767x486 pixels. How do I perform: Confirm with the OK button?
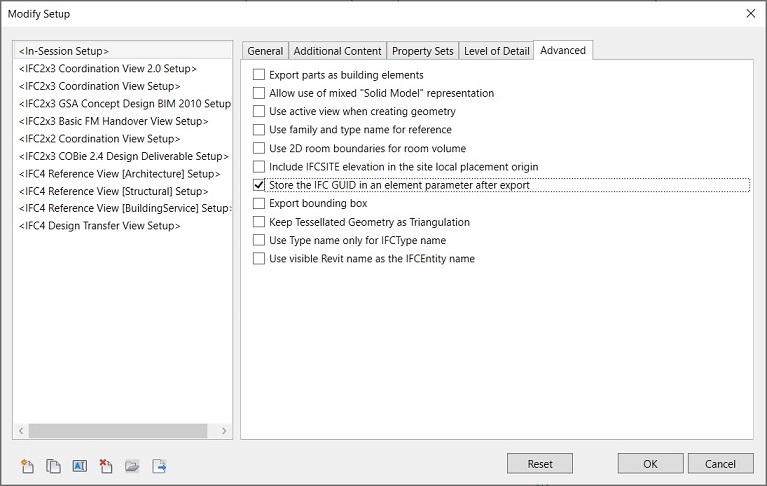click(x=650, y=464)
